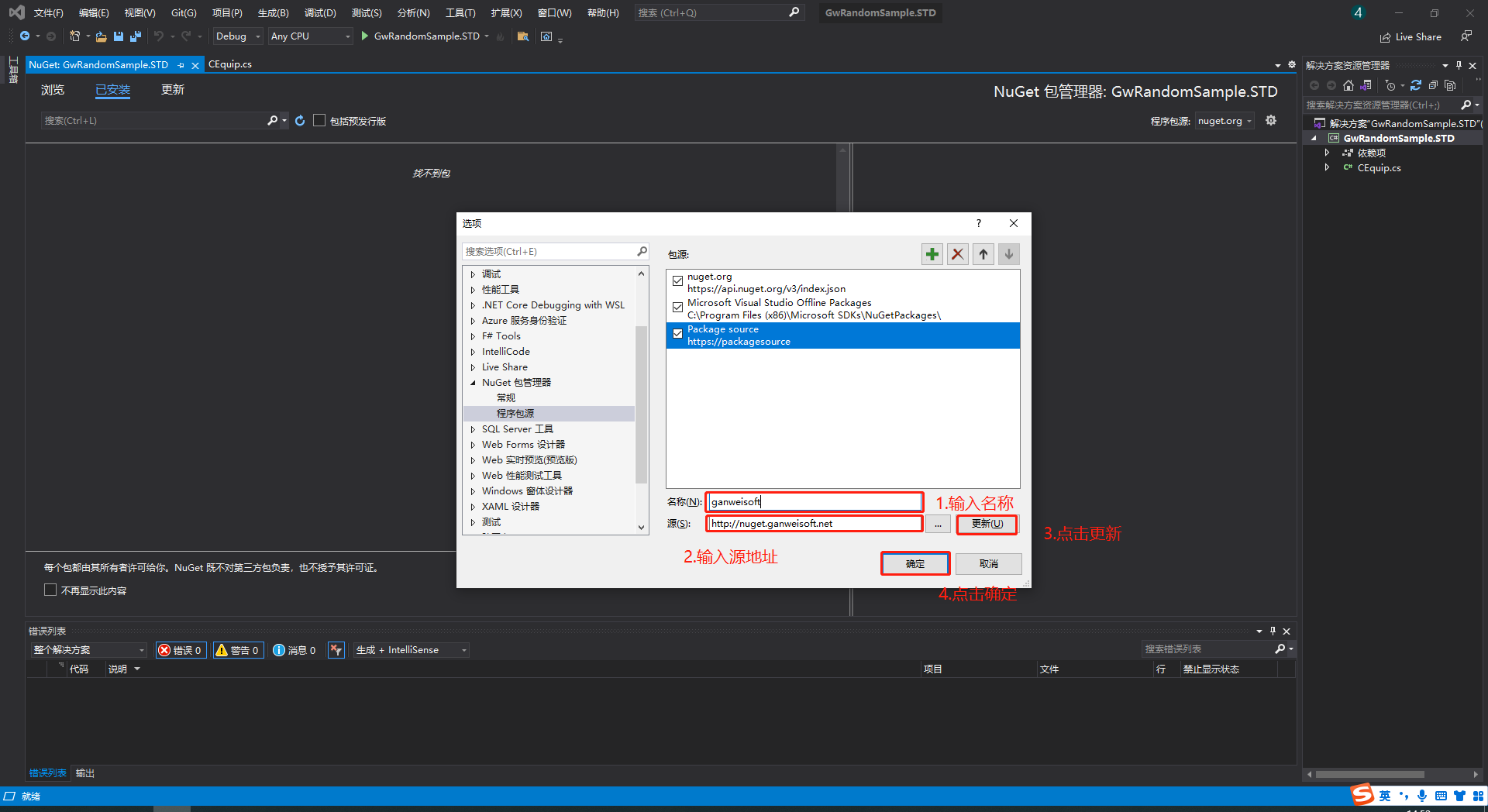Viewport: 1488px width, 812px height.
Task: Open NuGet settings gear next to package source
Action: pos(1271,120)
